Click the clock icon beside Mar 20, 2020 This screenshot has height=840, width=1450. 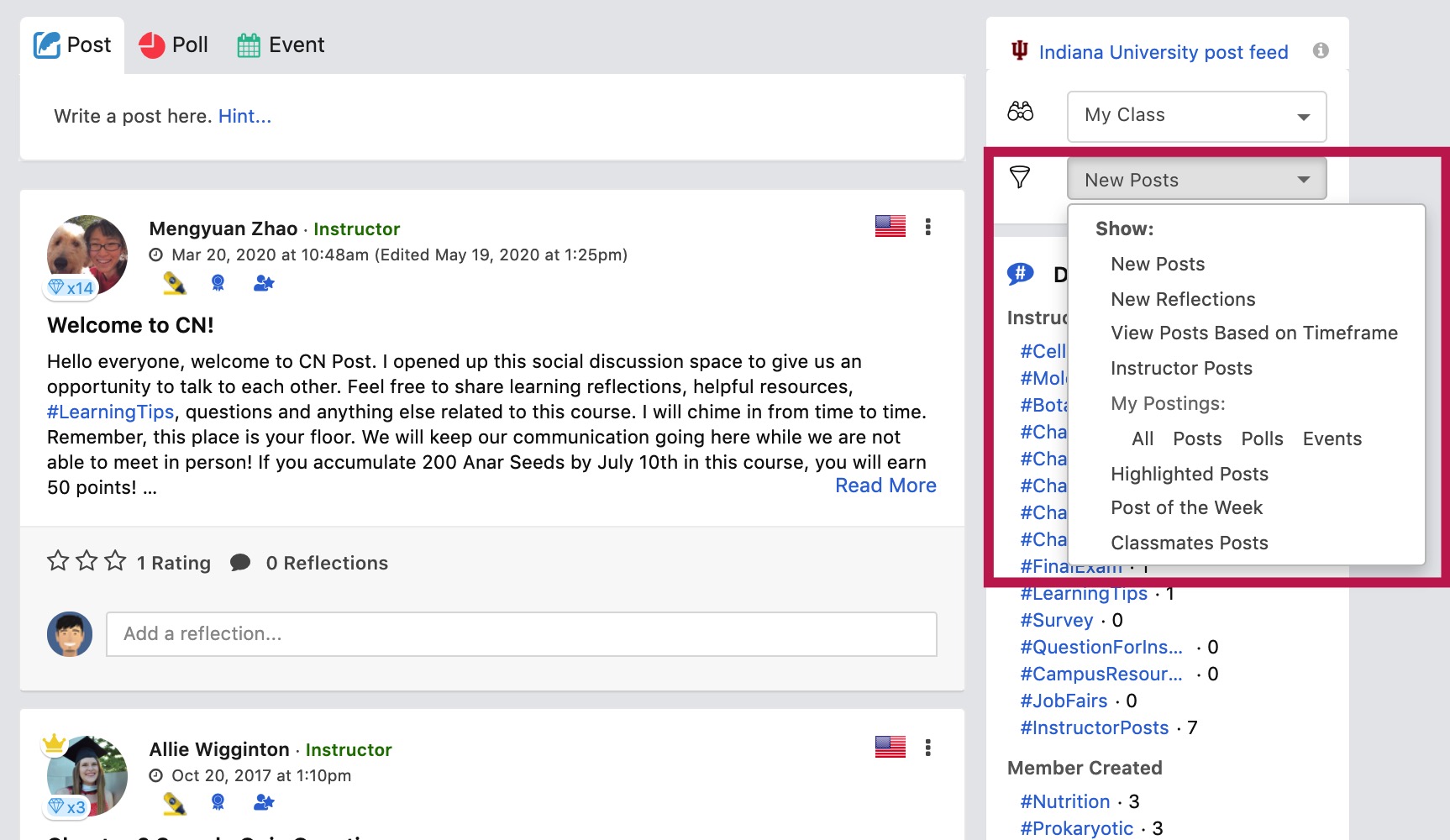(x=156, y=255)
